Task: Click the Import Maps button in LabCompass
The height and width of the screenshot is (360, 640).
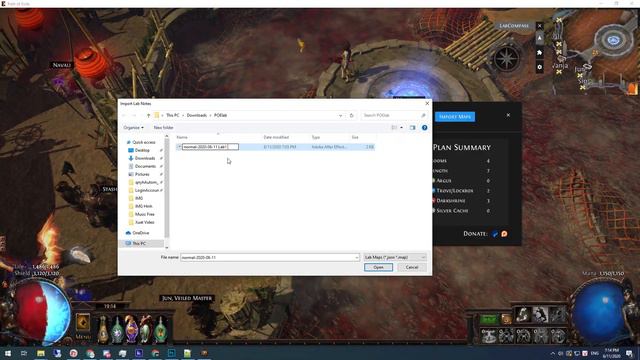Action: click(455, 117)
